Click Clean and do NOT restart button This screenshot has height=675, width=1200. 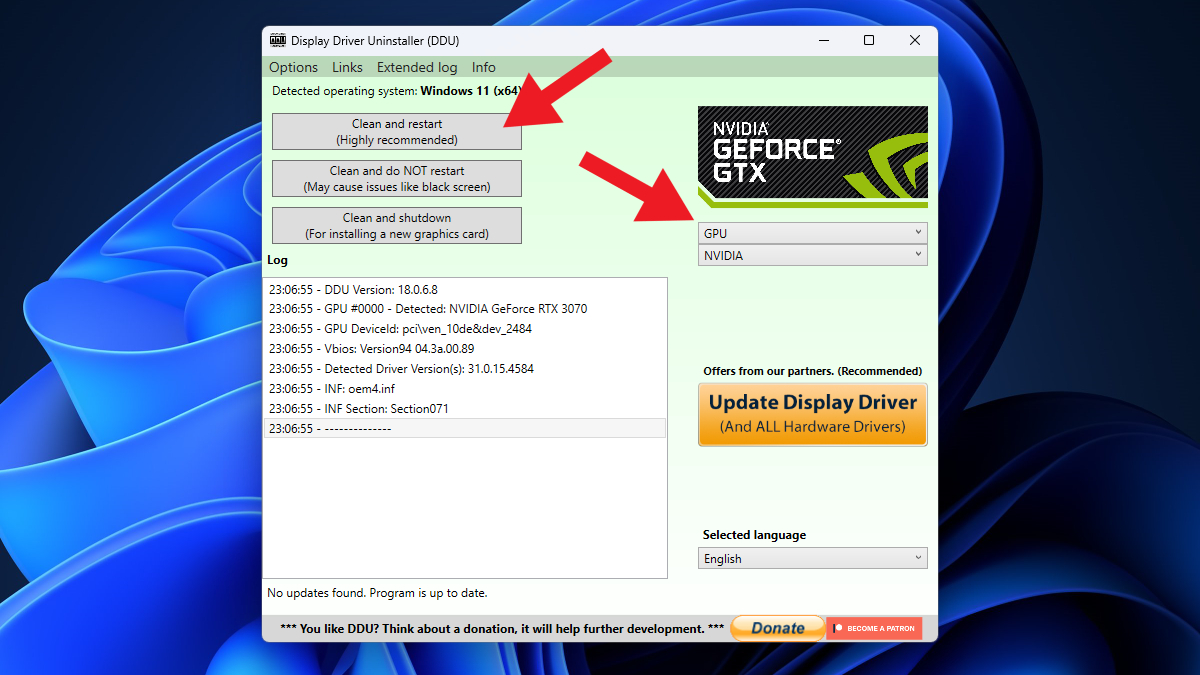pos(396,178)
